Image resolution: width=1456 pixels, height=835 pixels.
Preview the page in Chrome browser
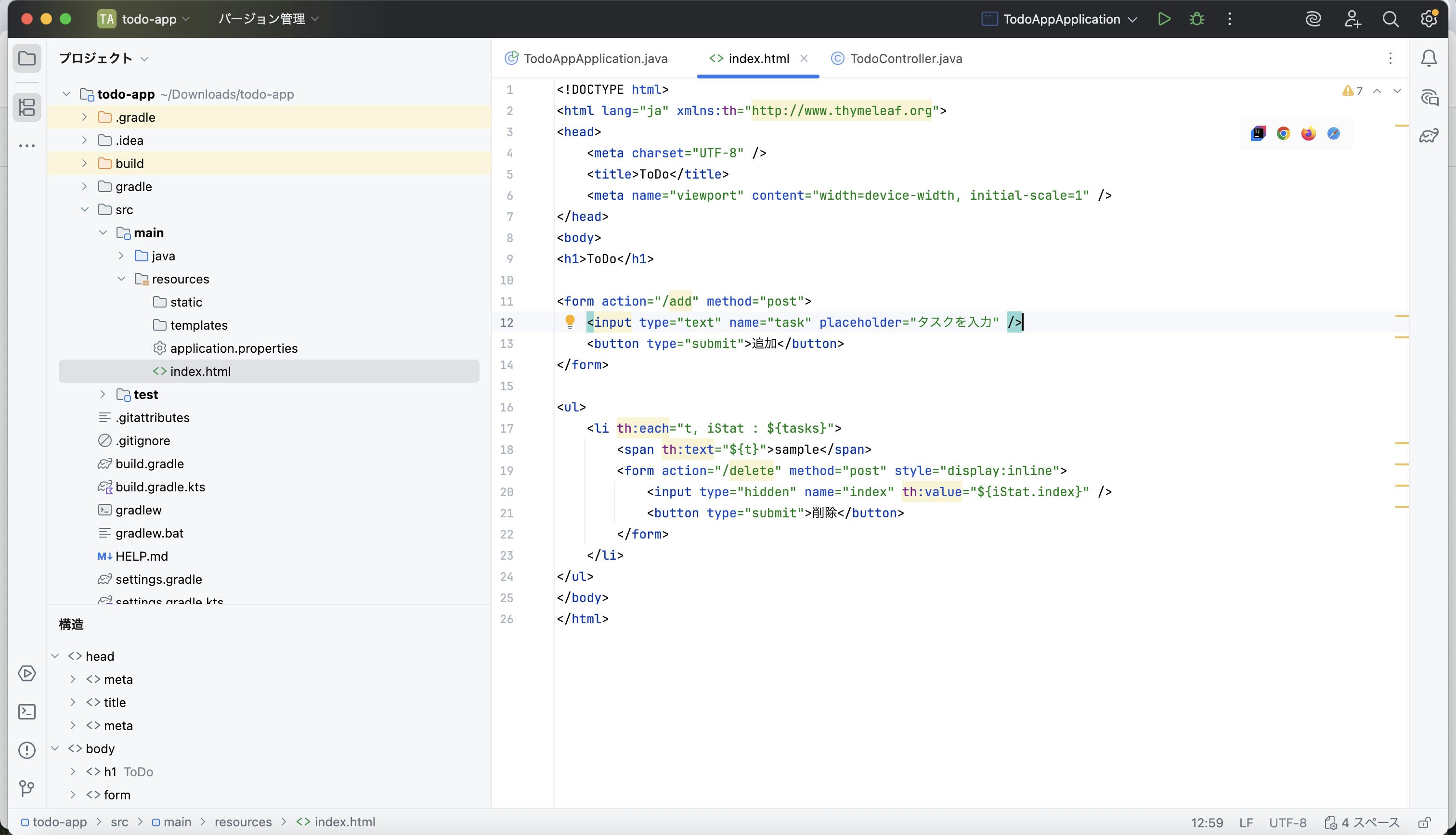pos(1283,134)
